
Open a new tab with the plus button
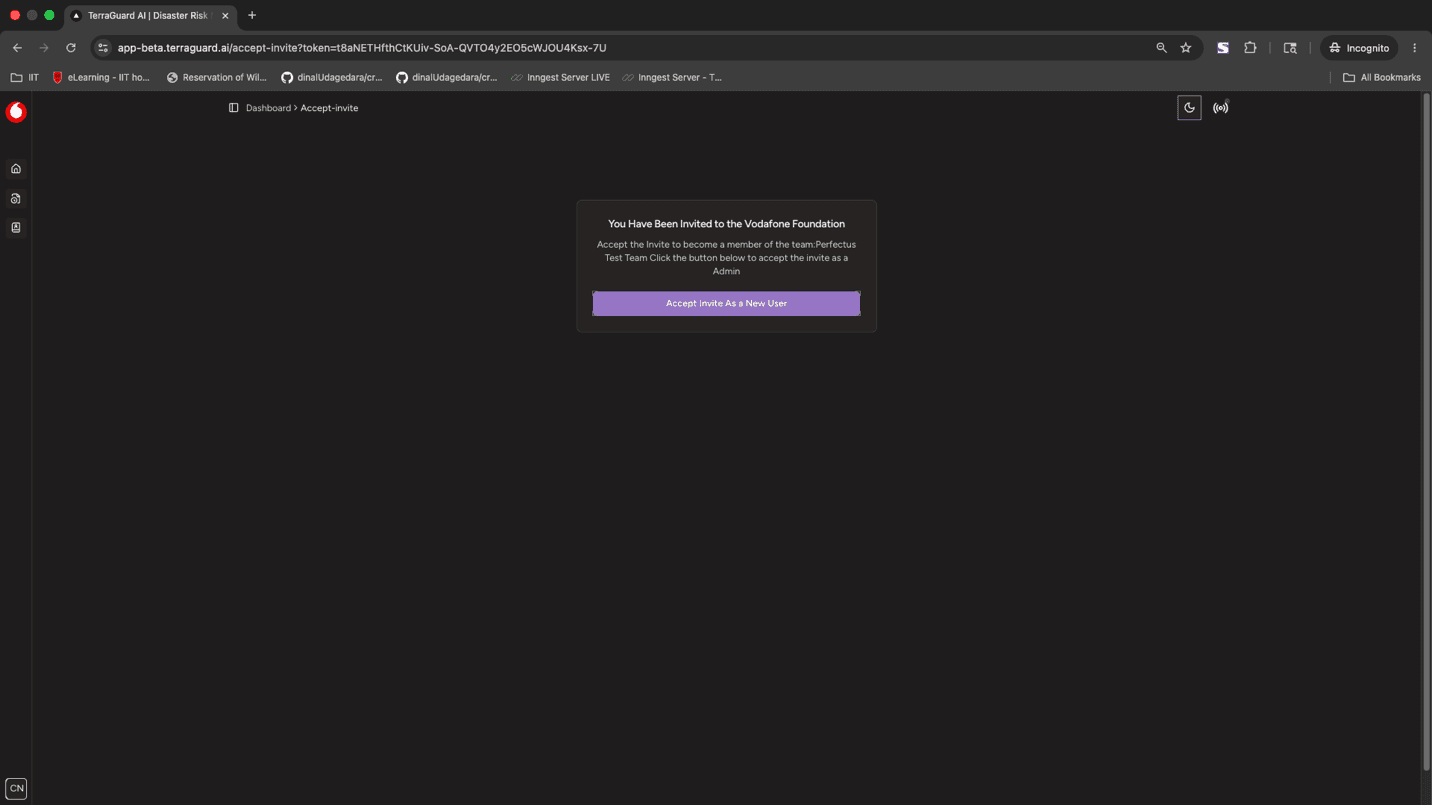tap(252, 15)
